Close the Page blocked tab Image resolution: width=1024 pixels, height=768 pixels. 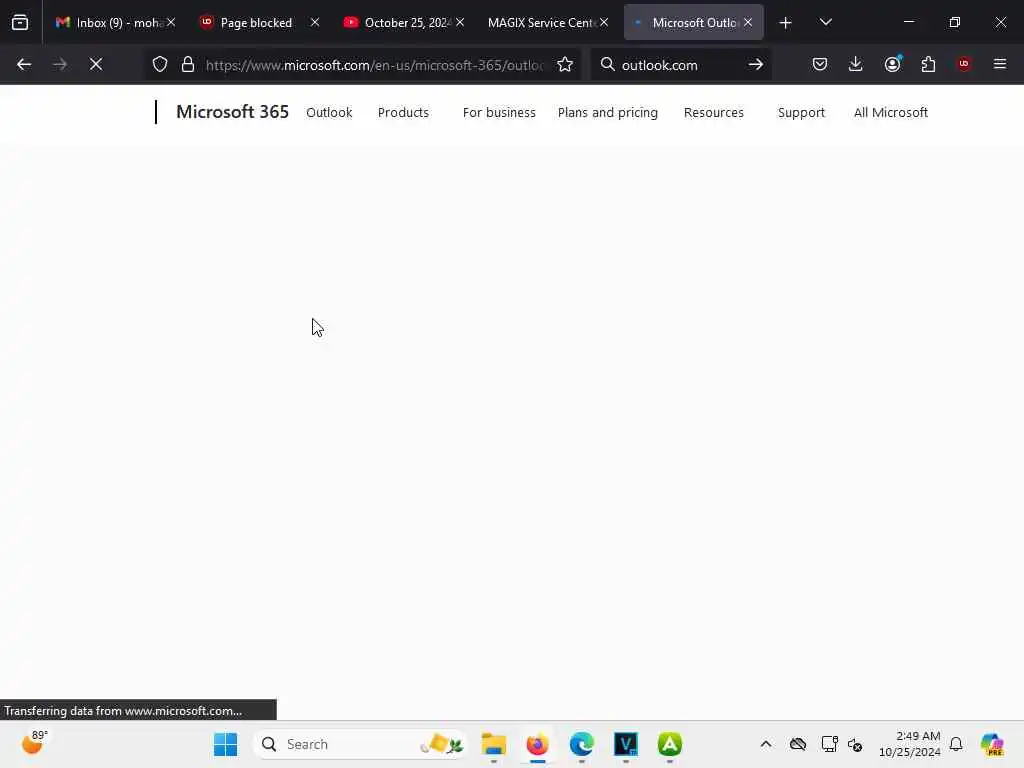[315, 22]
